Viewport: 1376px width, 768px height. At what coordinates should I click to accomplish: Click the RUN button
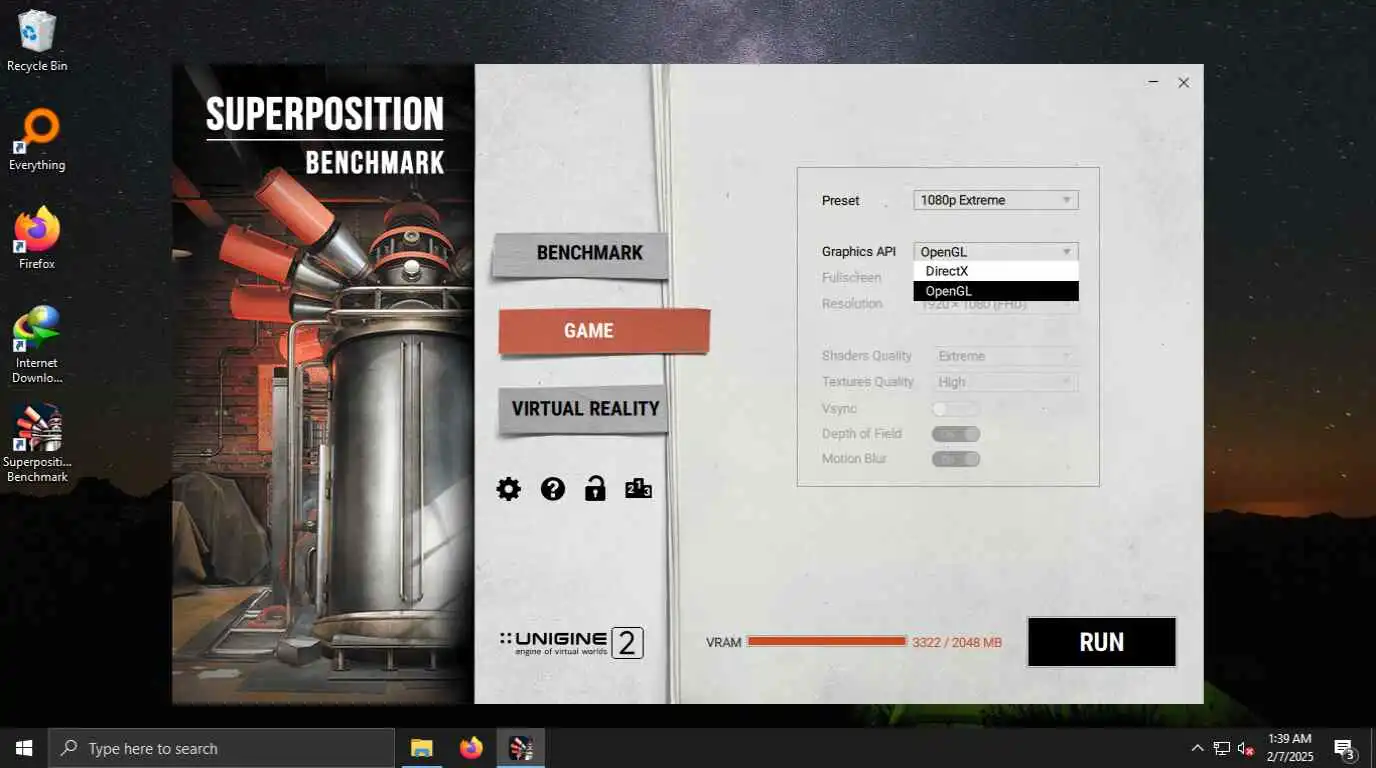tap(1101, 642)
